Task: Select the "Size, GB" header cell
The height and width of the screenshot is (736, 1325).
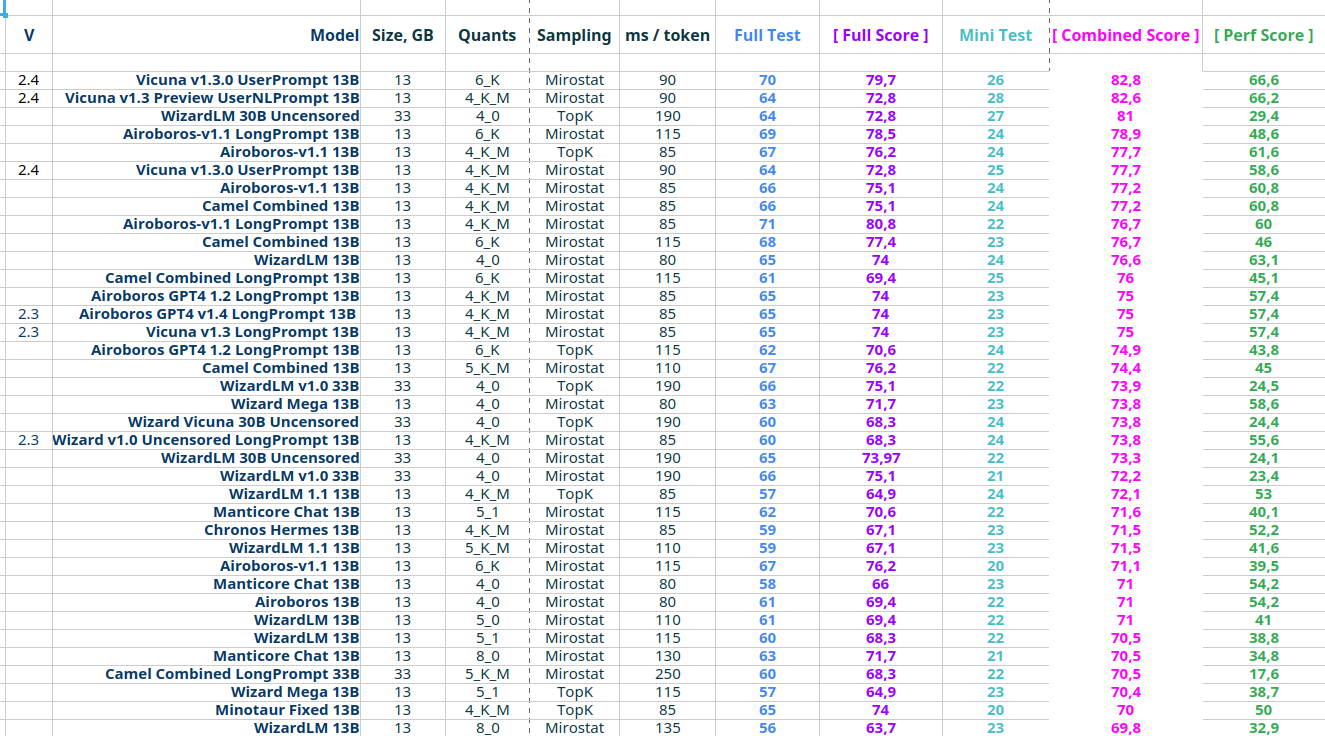Action: 403,35
